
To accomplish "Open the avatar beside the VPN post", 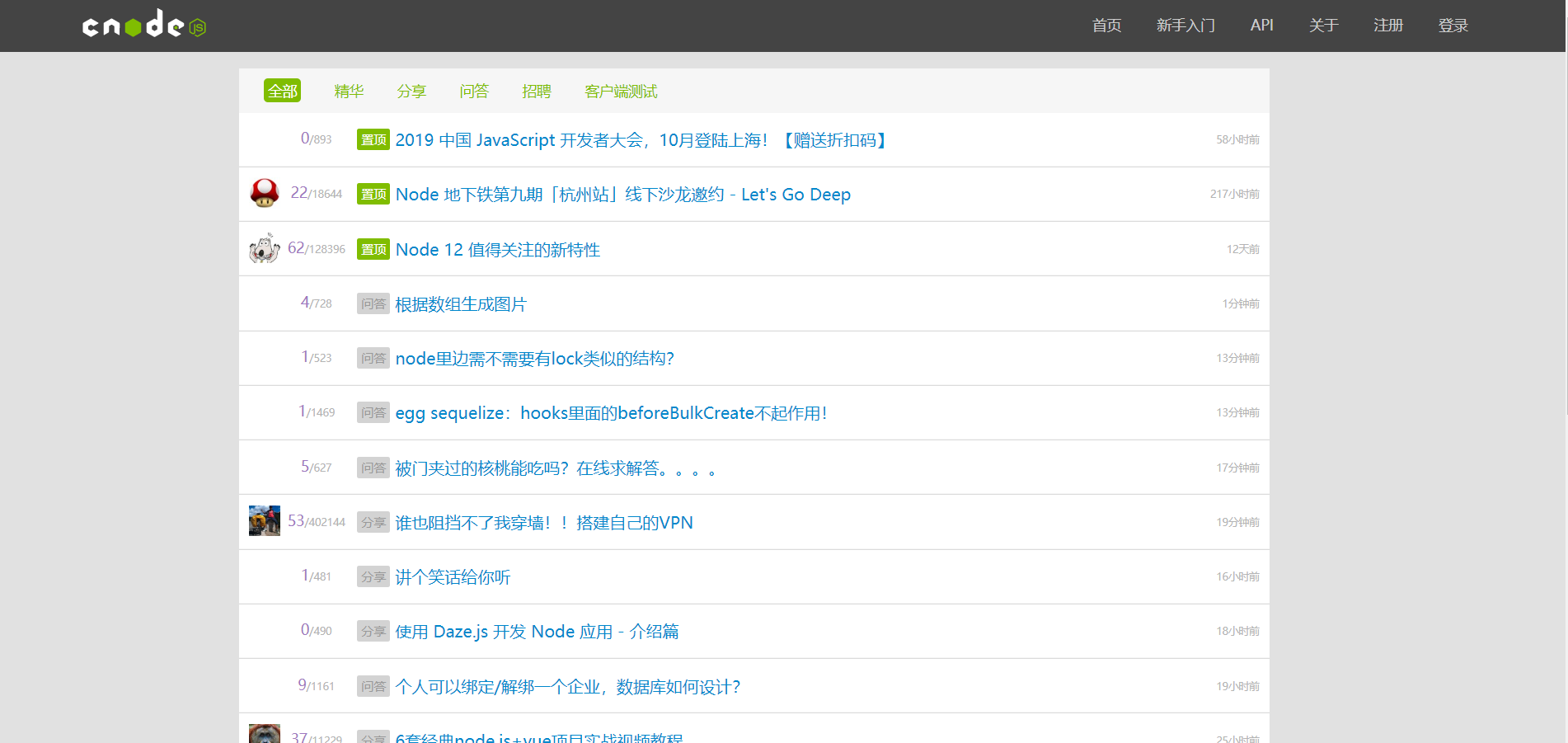I will 265,521.
